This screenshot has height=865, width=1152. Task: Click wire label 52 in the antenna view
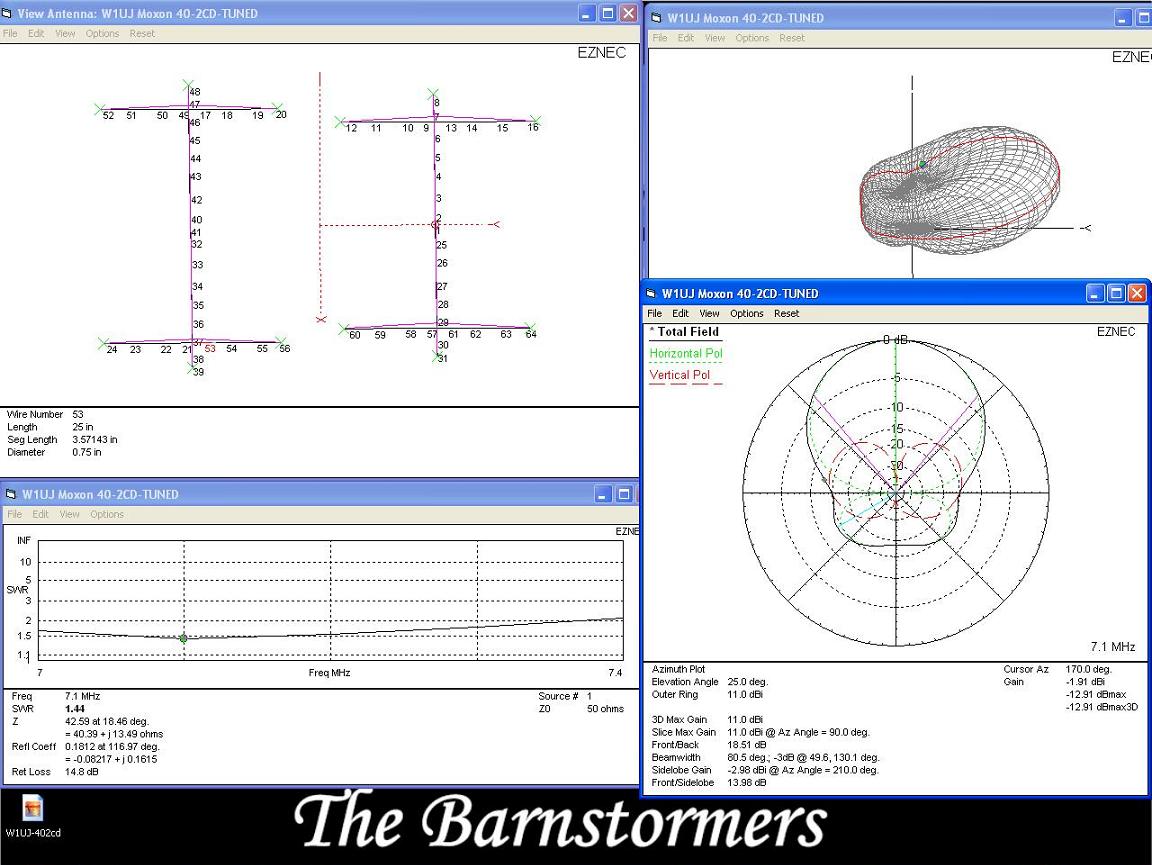(x=108, y=115)
